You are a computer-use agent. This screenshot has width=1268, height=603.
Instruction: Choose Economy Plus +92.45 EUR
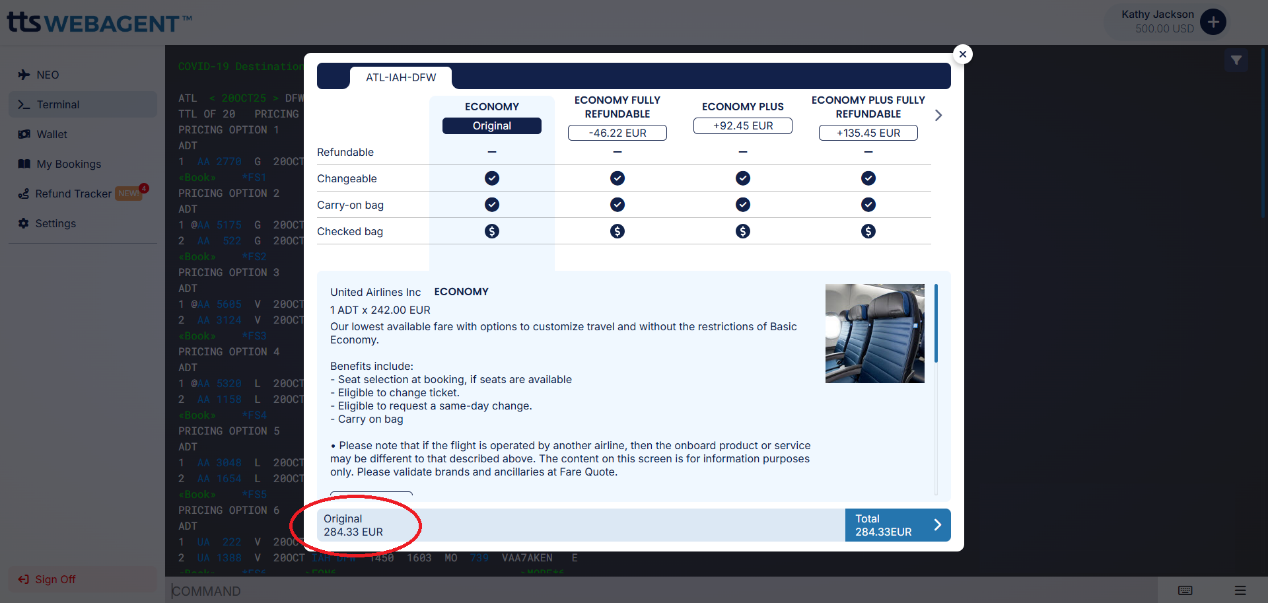743,126
